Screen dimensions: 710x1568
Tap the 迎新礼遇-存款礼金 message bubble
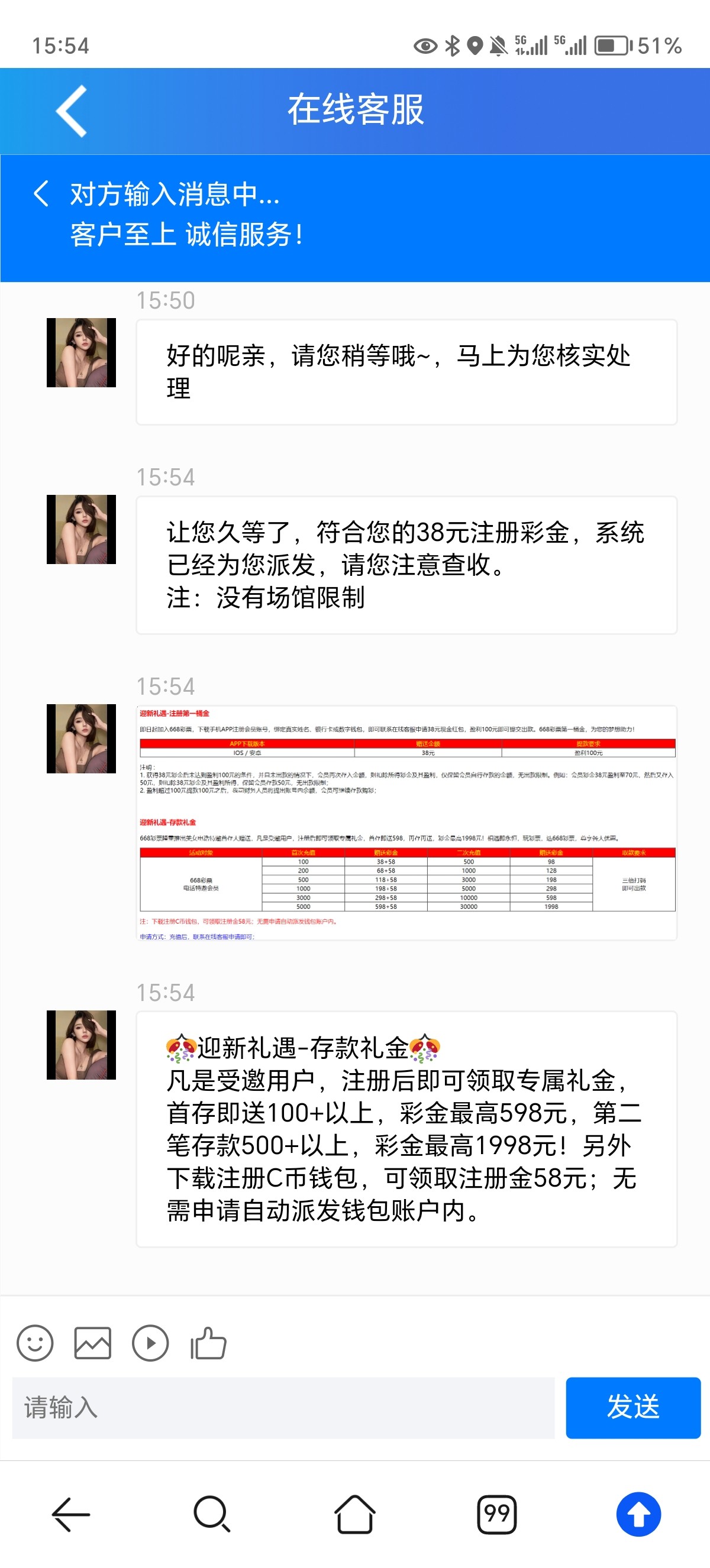[x=406, y=1129]
